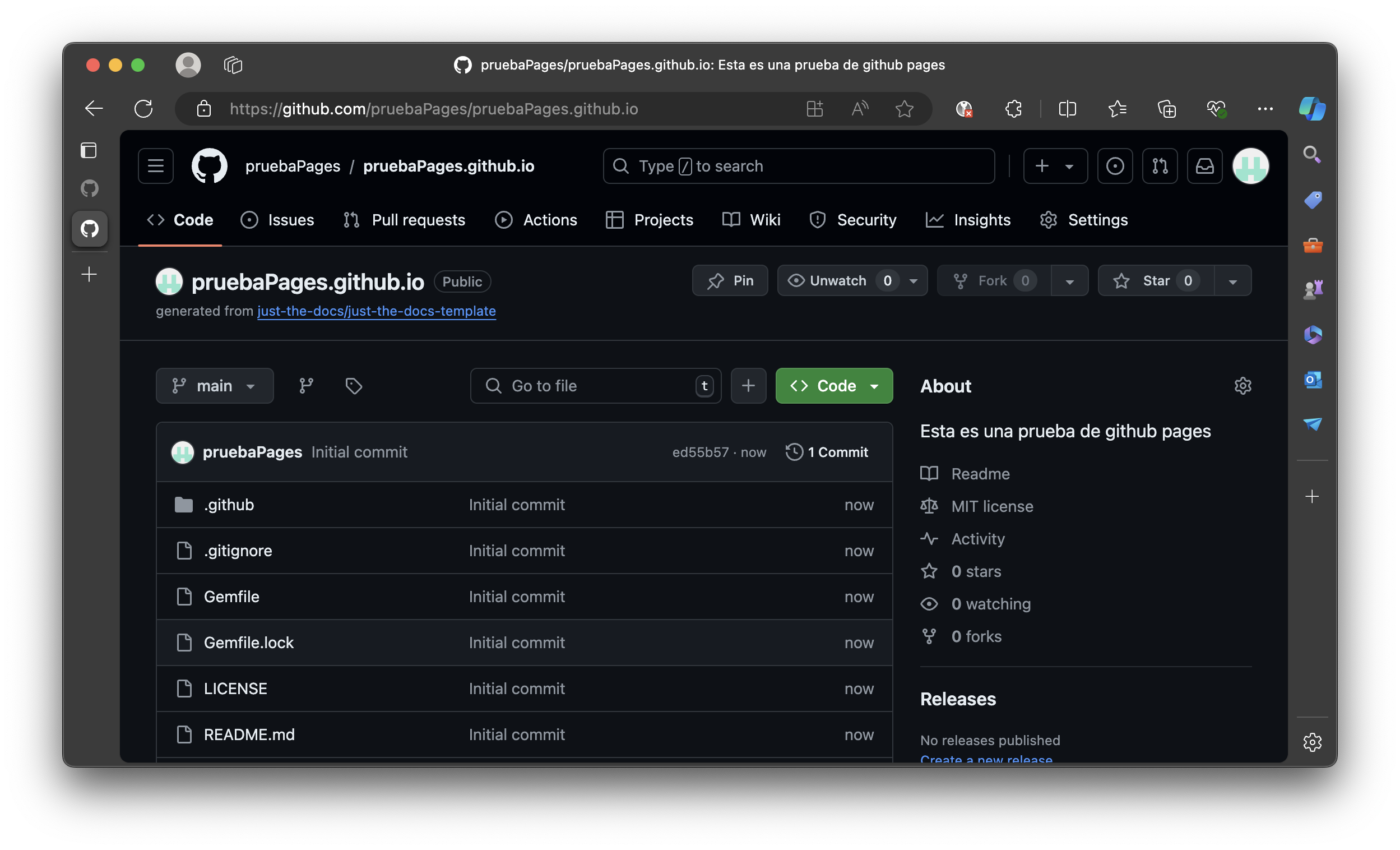Image resolution: width=1400 pixels, height=850 pixels.
Task: Expand the main branch selector dropdown
Action: pyautogui.click(x=214, y=385)
